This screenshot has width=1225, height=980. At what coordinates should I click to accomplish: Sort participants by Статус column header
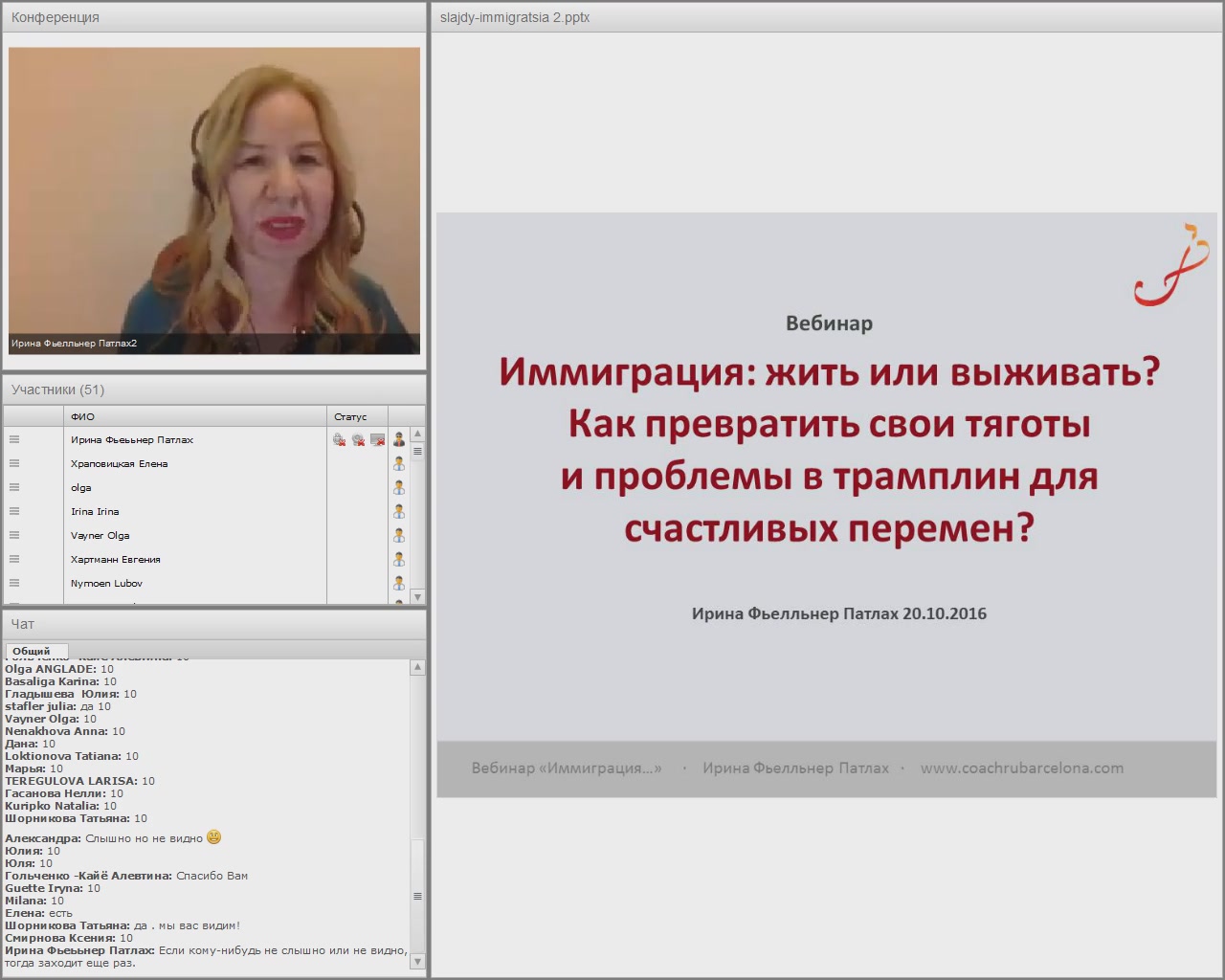pyautogui.click(x=358, y=416)
